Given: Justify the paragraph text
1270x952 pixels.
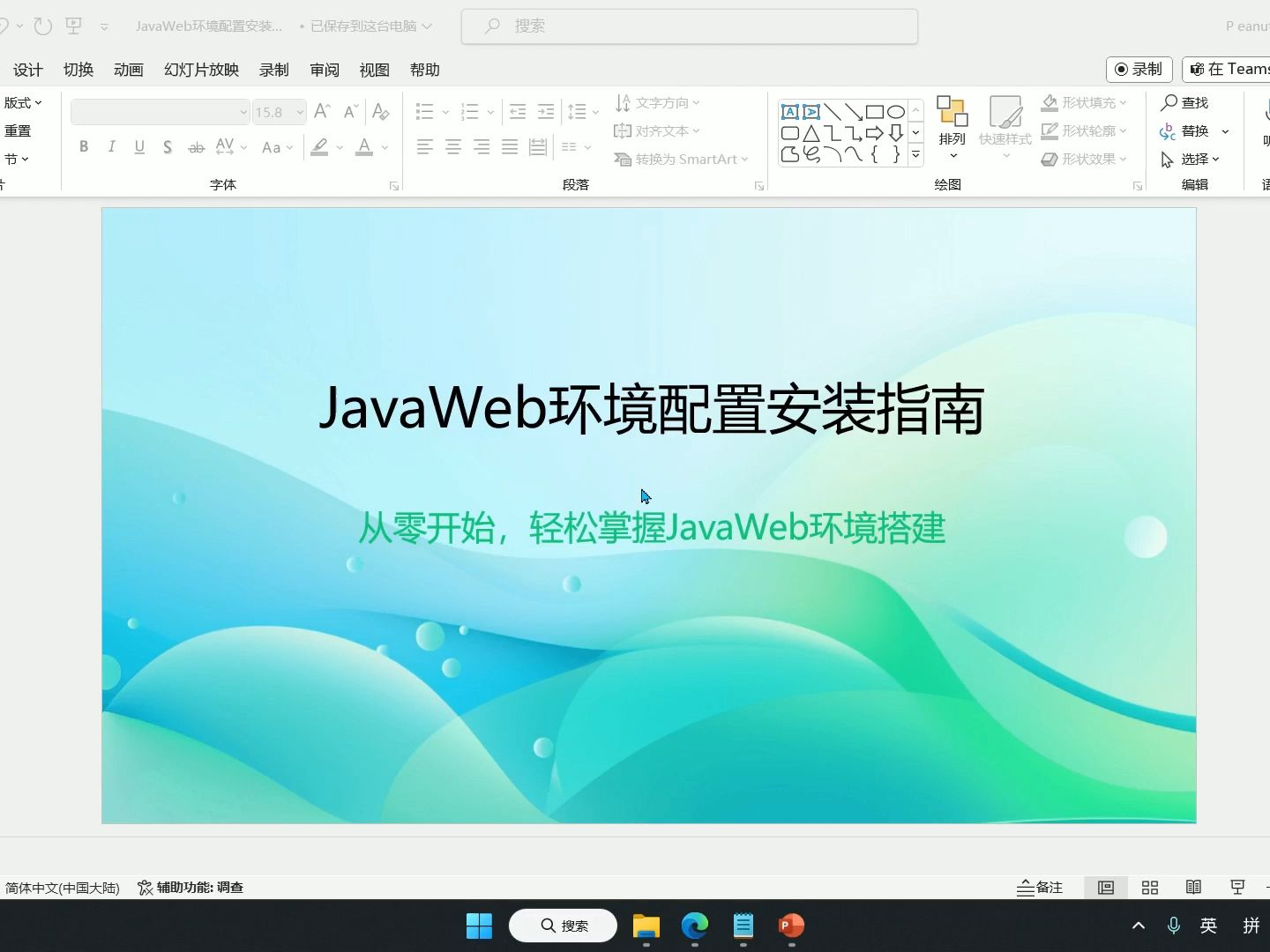Looking at the screenshot, I should coord(510,147).
